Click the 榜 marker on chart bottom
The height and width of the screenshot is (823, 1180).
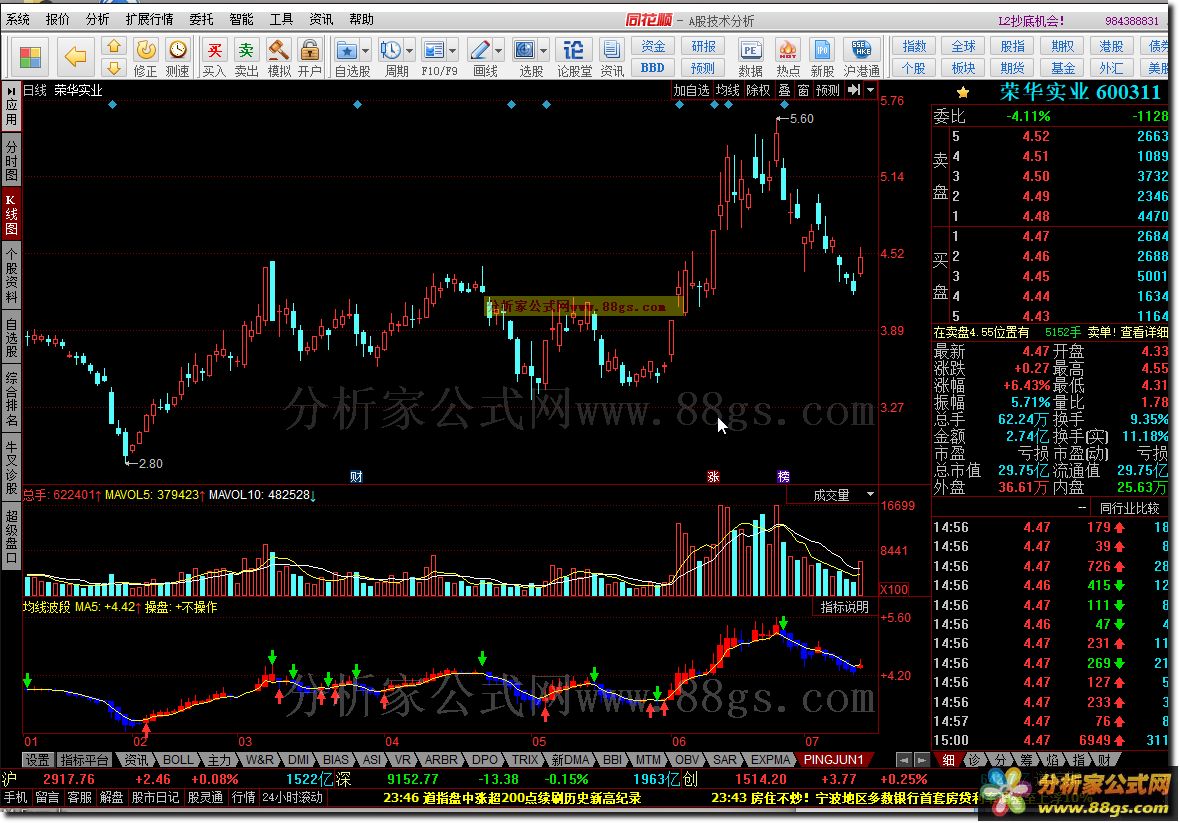click(x=783, y=476)
